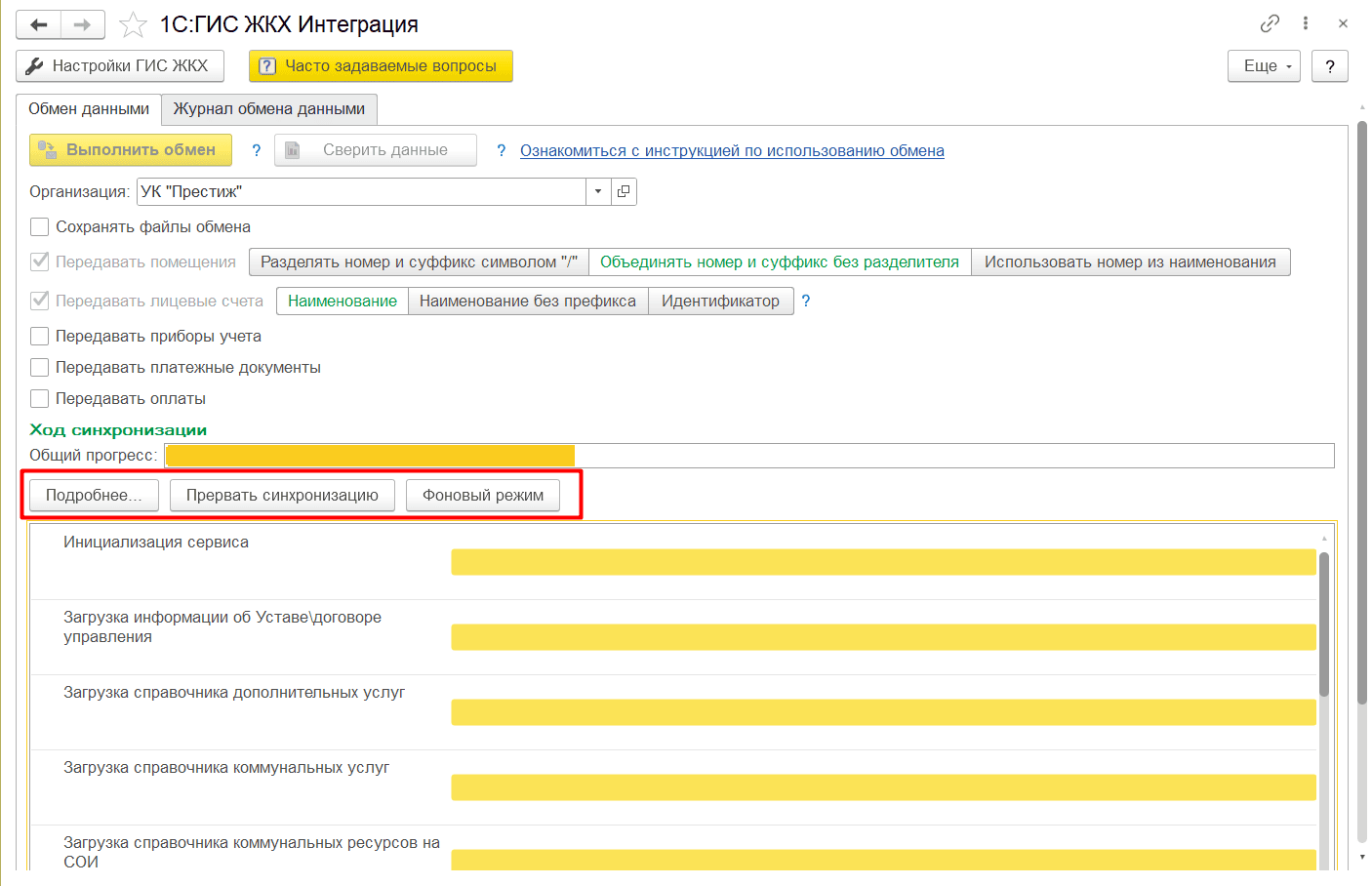Expand the Организация dropdown list

point(598,191)
